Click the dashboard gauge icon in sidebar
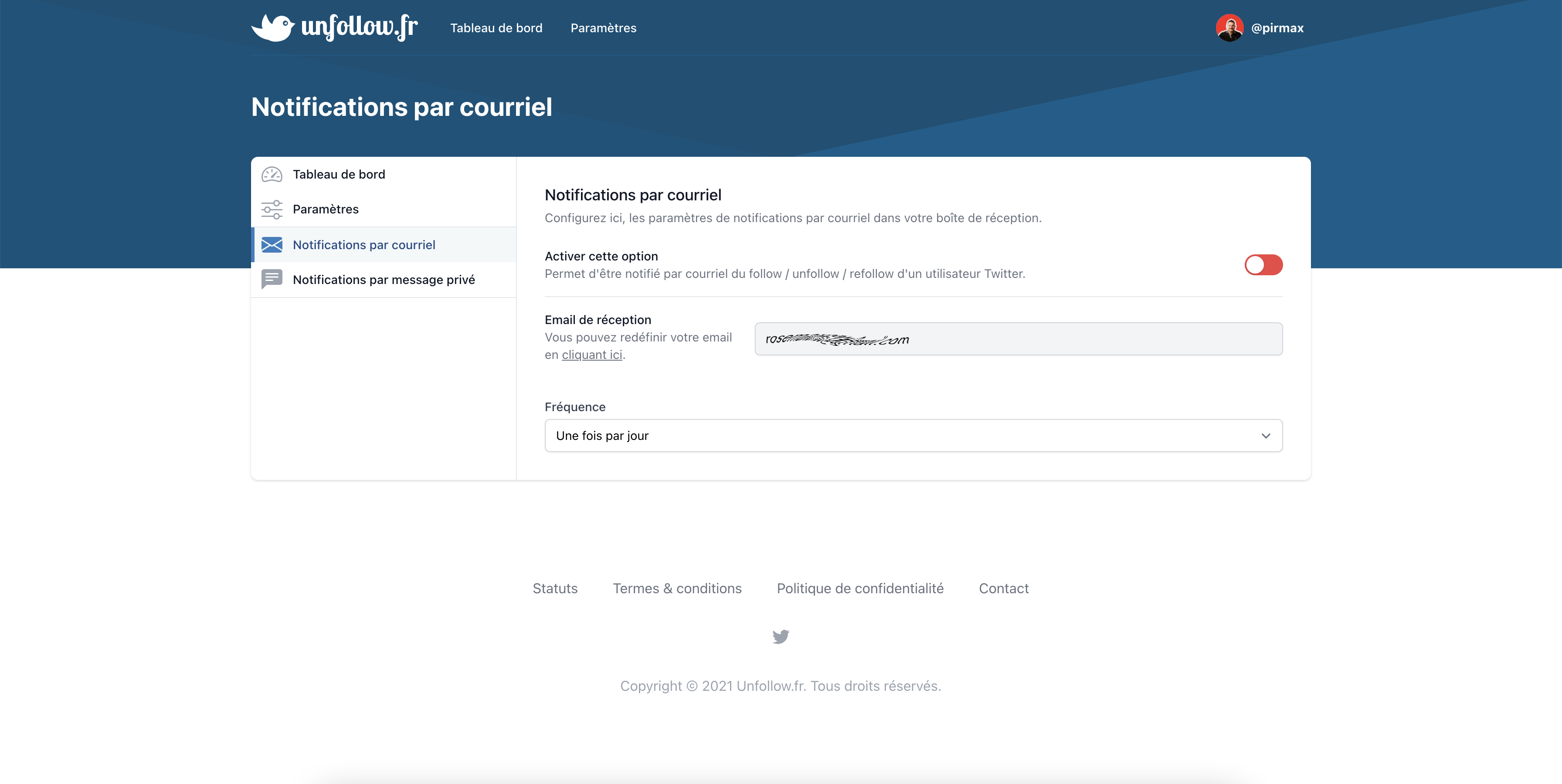The width and height of the screenshot is (1562, 784). pos(272,175)
